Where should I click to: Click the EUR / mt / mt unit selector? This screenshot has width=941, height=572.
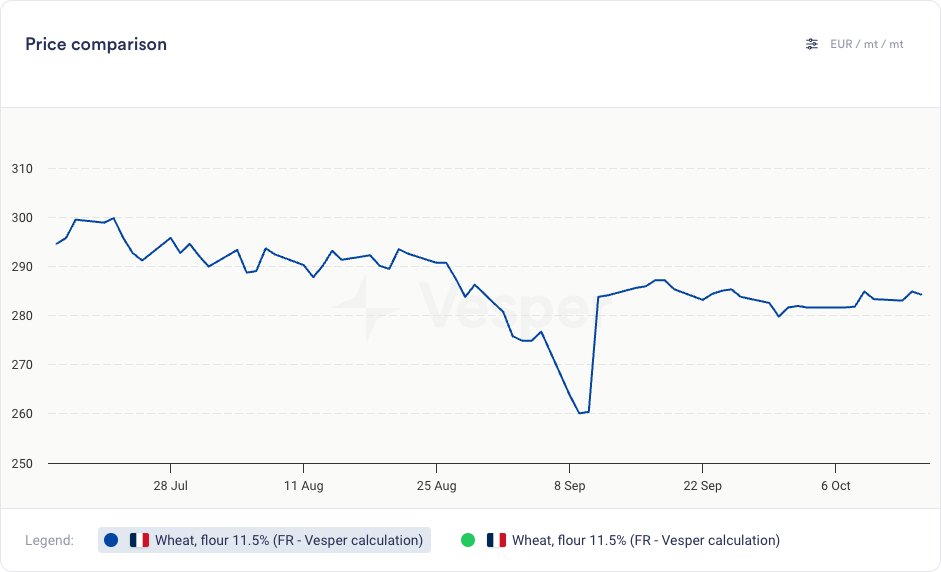coord(866,44)
